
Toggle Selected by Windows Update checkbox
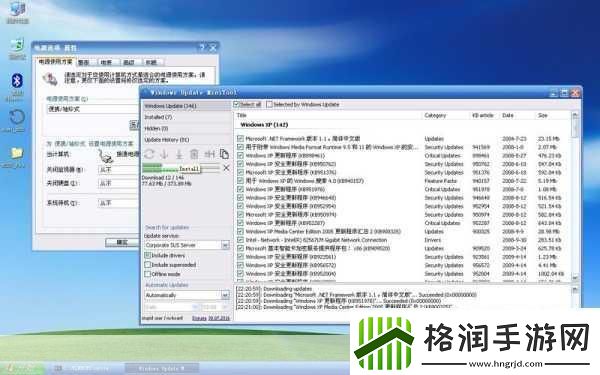click(x=269, y=104)
